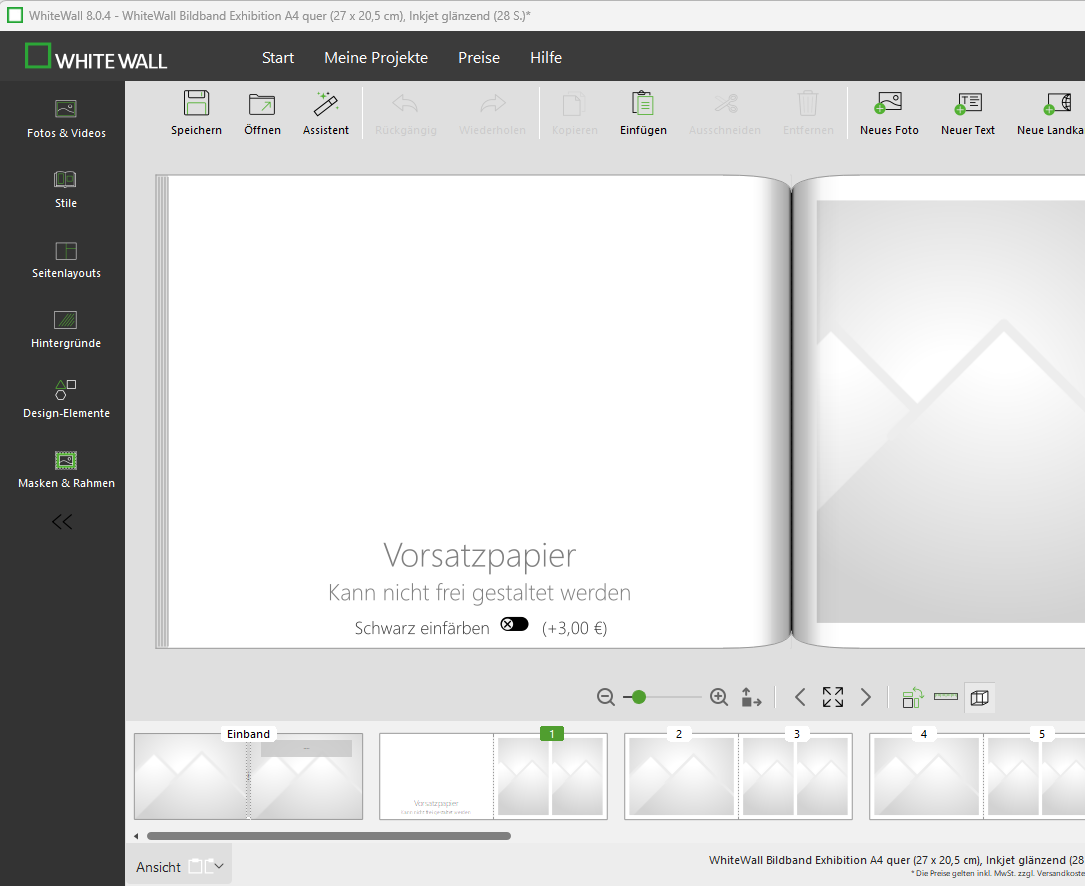Screen dimensions: 1085x886
Task: Zoom in with the plus magnifier
Action: click(x=719, y=697)
